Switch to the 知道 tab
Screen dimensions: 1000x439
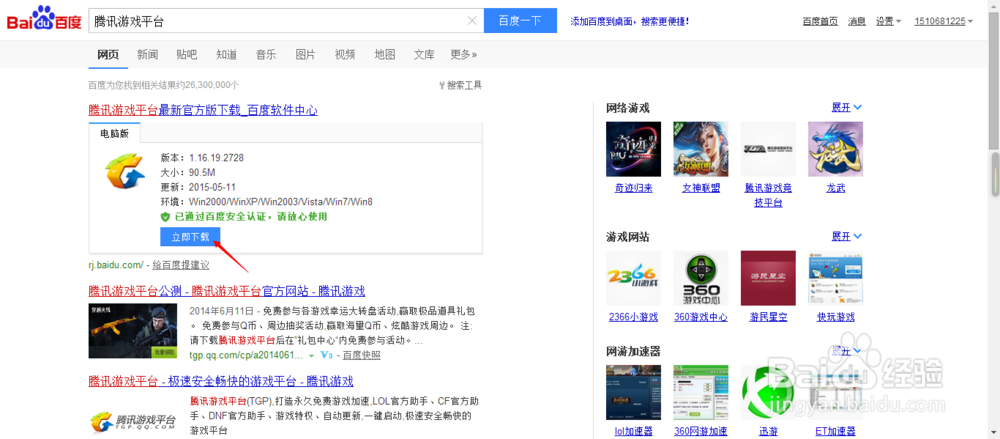click(x=226, y=54)
